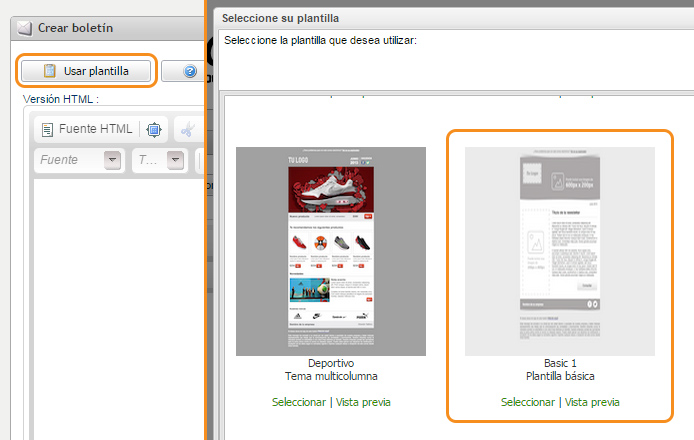This screenshot has width=694, height=440.
Task: Click Seleccionar under Basic 1 template
Action: pyautogui.click(x=528, y=402)
